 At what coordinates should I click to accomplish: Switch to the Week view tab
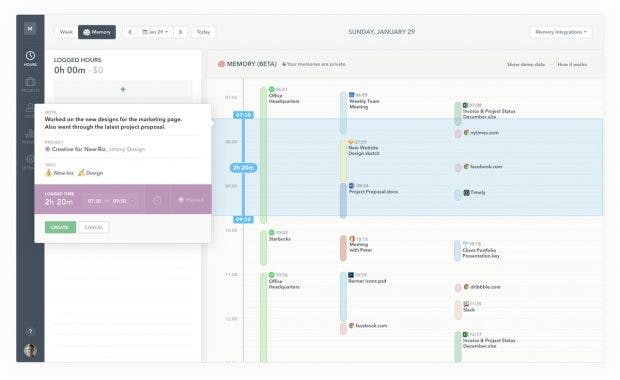pyautogui.click(x=66, y=32)
